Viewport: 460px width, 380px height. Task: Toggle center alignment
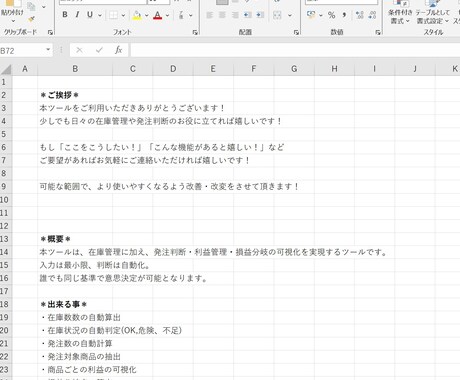222,15
